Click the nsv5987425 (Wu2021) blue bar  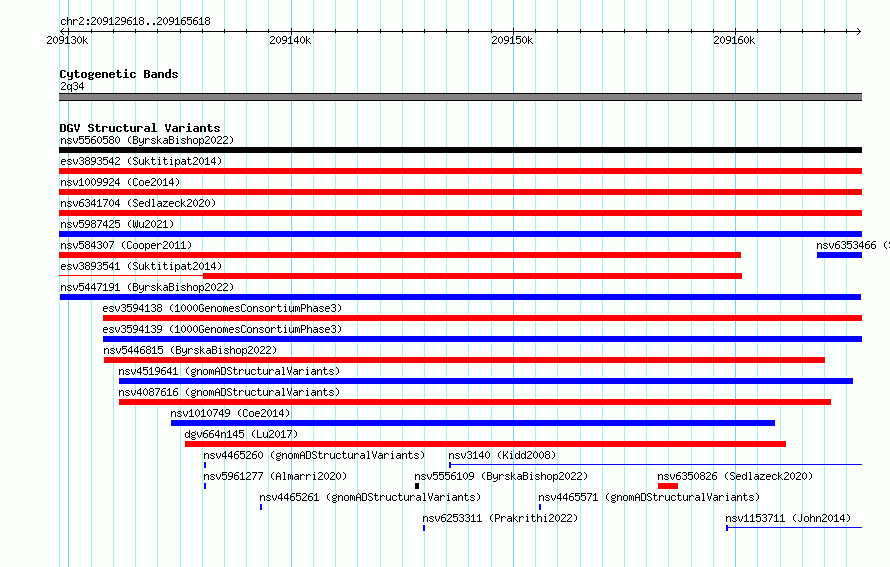[460, 234]
